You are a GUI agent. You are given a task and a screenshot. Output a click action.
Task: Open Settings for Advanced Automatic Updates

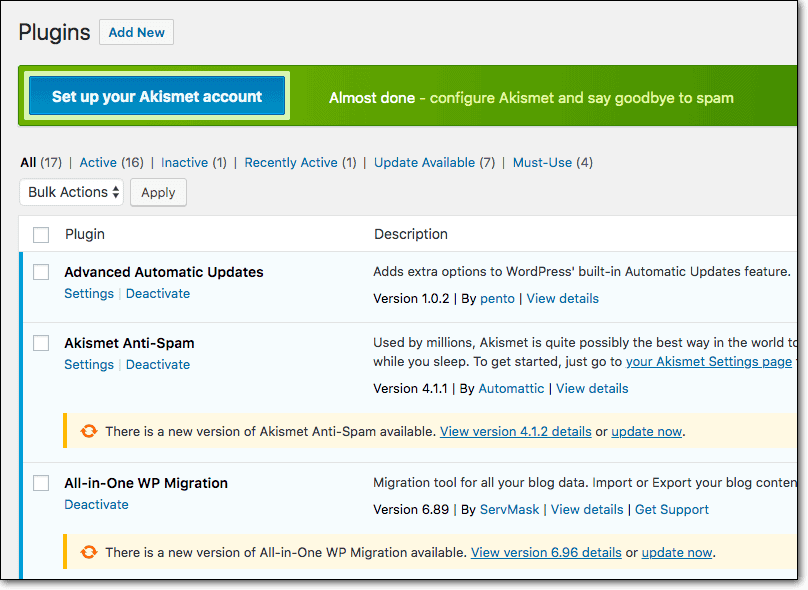click(x=89, y=294)
